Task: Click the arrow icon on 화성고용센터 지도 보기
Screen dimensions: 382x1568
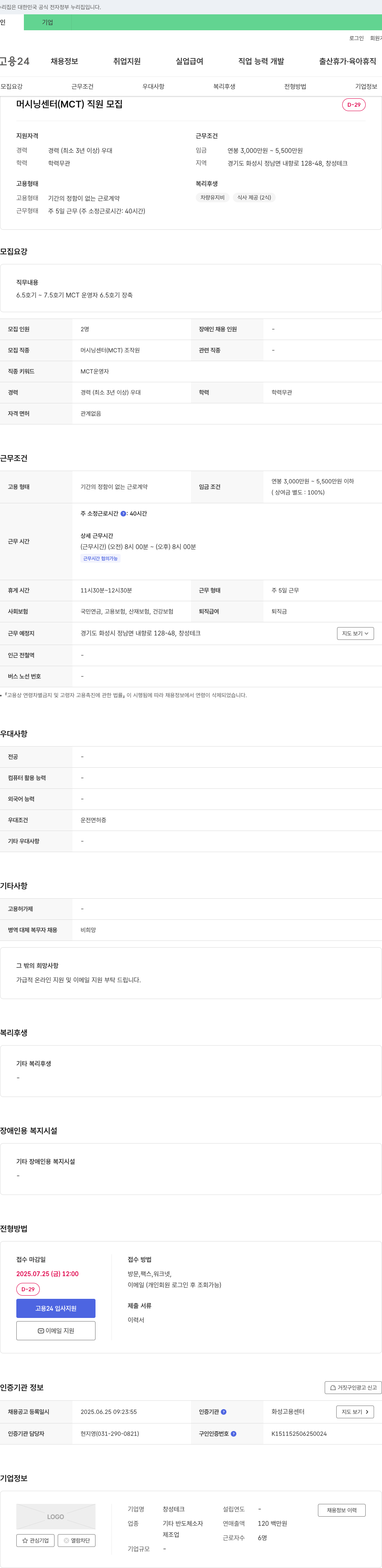Action: point(367,1412)
